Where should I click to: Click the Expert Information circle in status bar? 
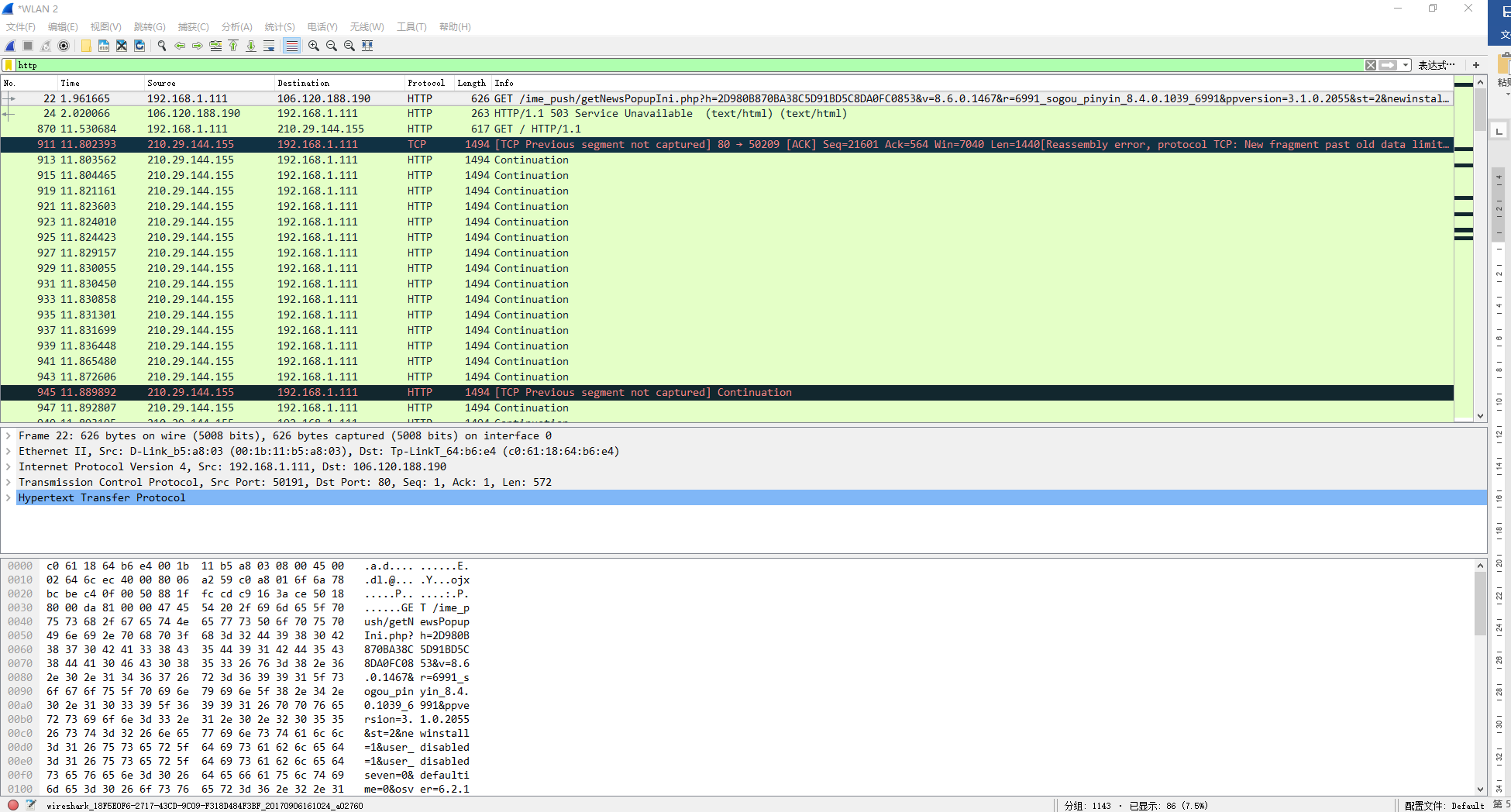point(12,805)
